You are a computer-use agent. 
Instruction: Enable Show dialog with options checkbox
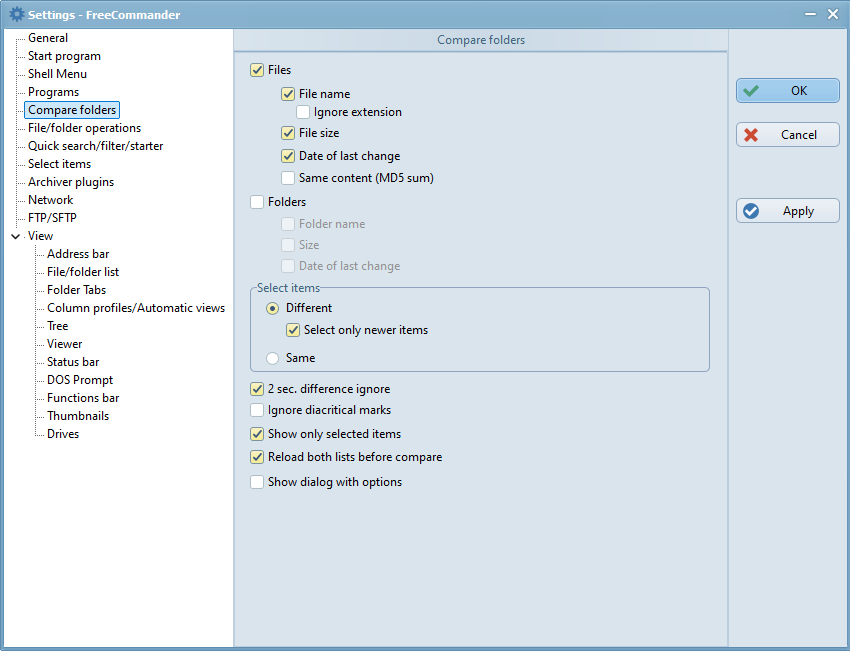tap(257, 482)
